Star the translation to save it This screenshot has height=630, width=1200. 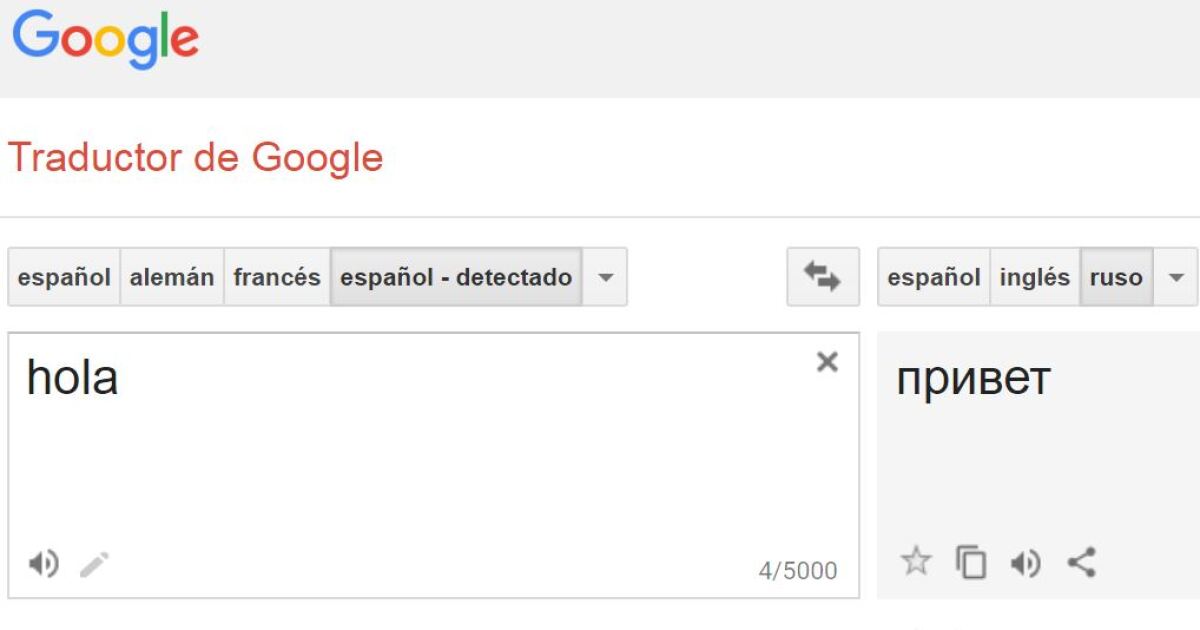point(915,562)
